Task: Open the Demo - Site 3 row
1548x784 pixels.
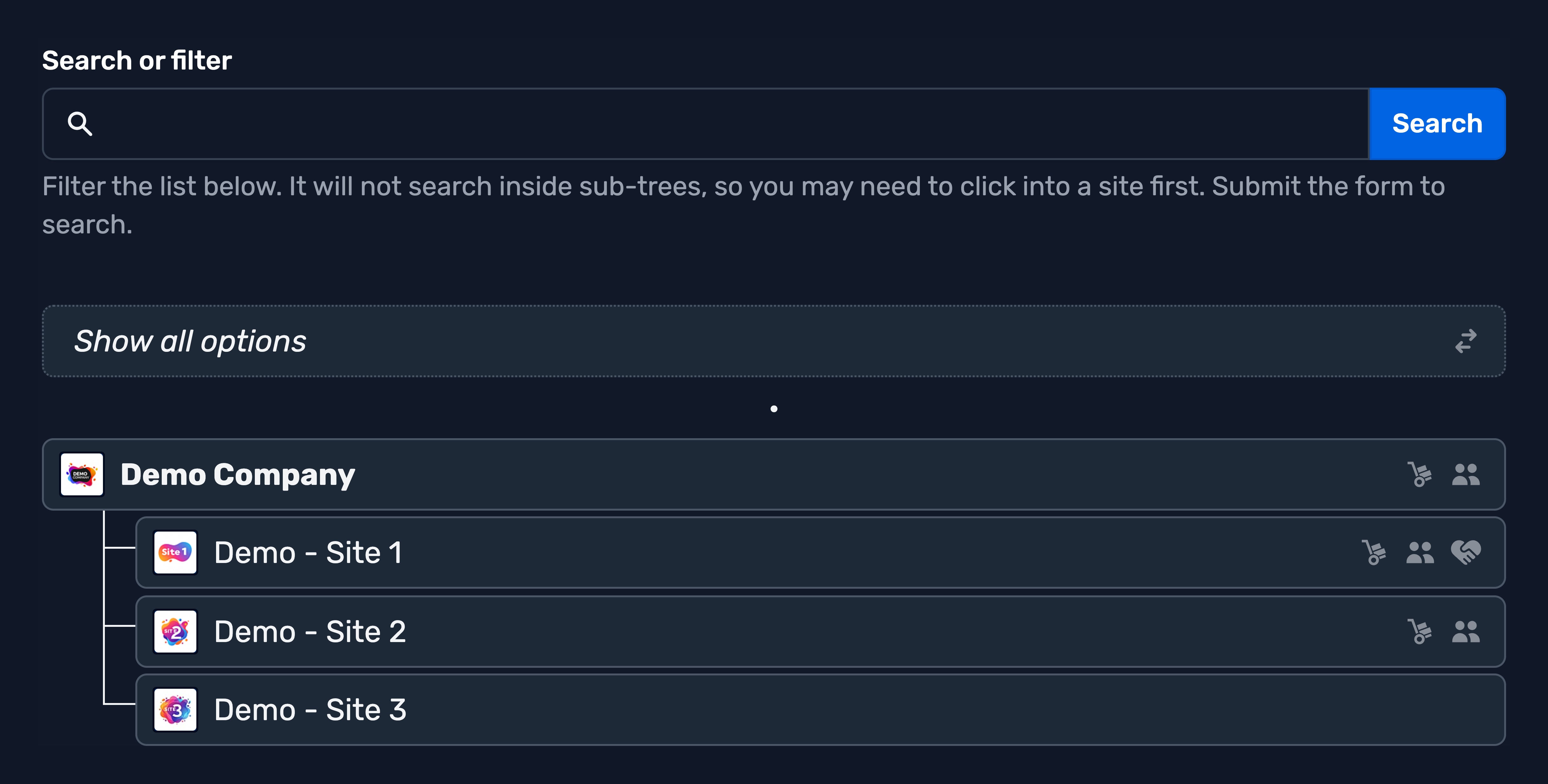Action: point(821,710)
